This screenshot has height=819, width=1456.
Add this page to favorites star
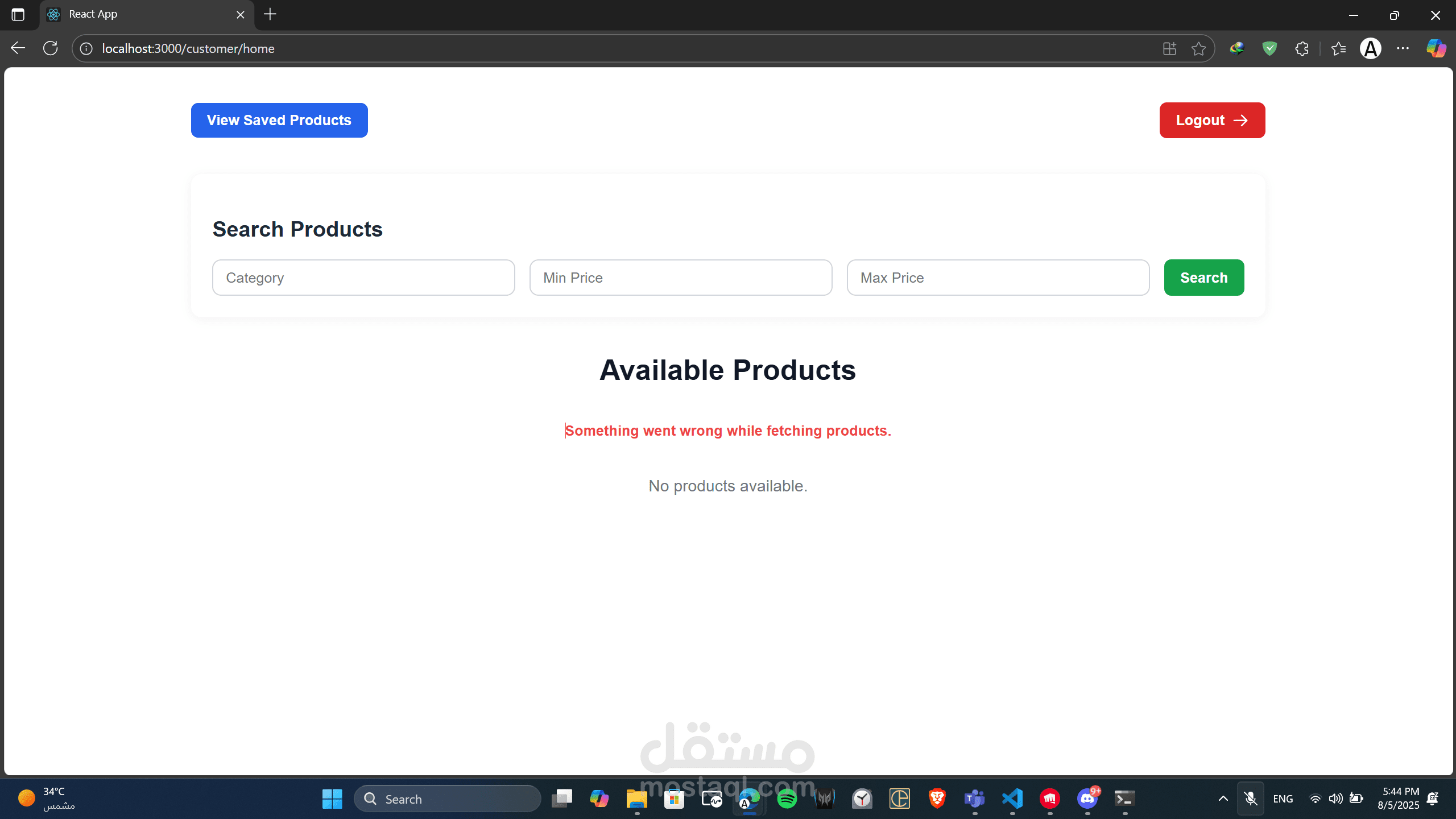click(1198, 48)
